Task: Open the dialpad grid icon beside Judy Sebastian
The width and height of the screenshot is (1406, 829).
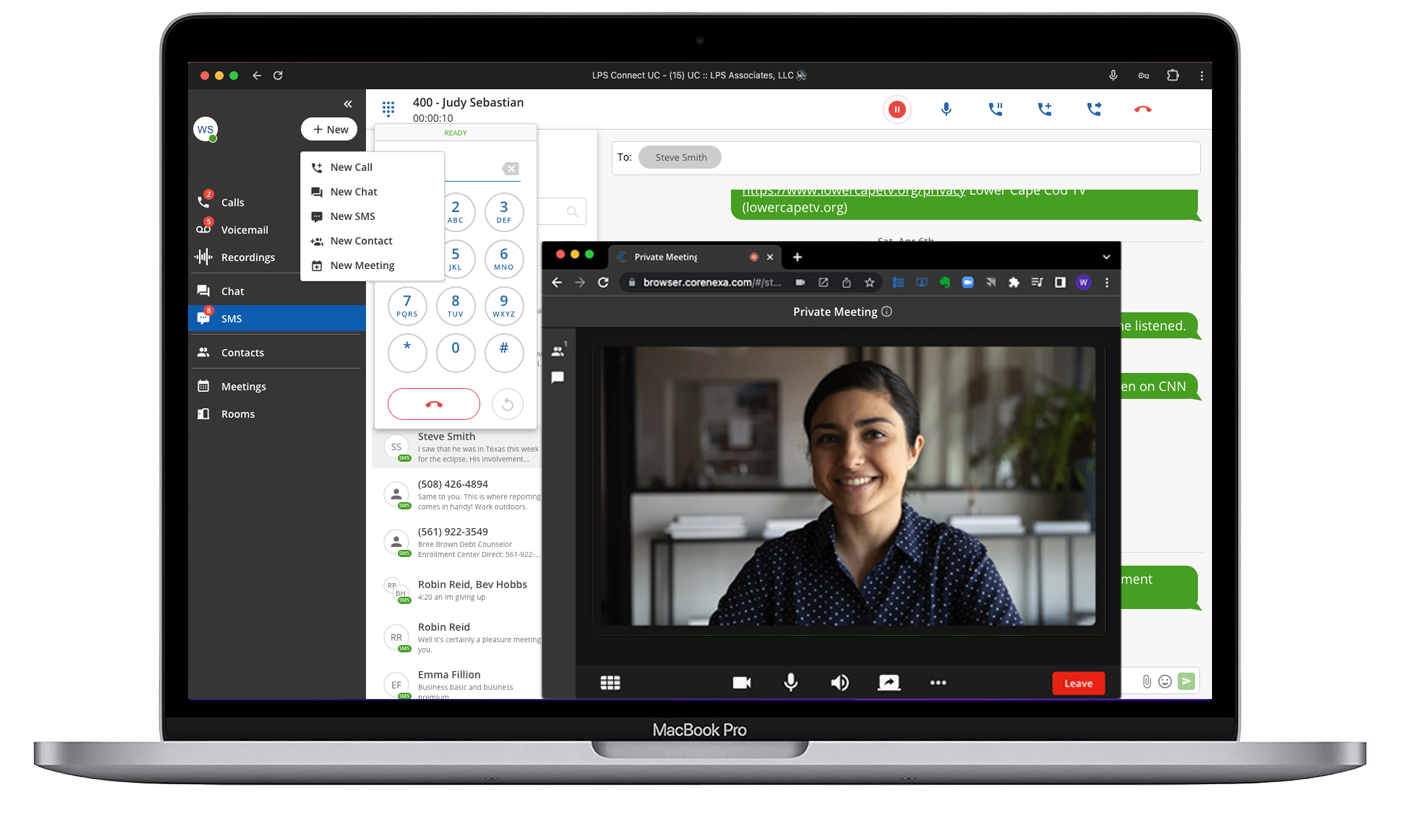Action: coord(388,109)
